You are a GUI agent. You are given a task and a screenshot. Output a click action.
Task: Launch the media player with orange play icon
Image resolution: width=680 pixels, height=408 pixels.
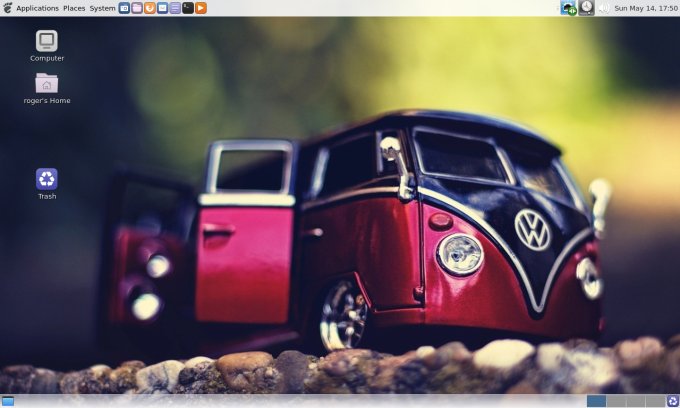pyautogui.click(x=201, y=8)
